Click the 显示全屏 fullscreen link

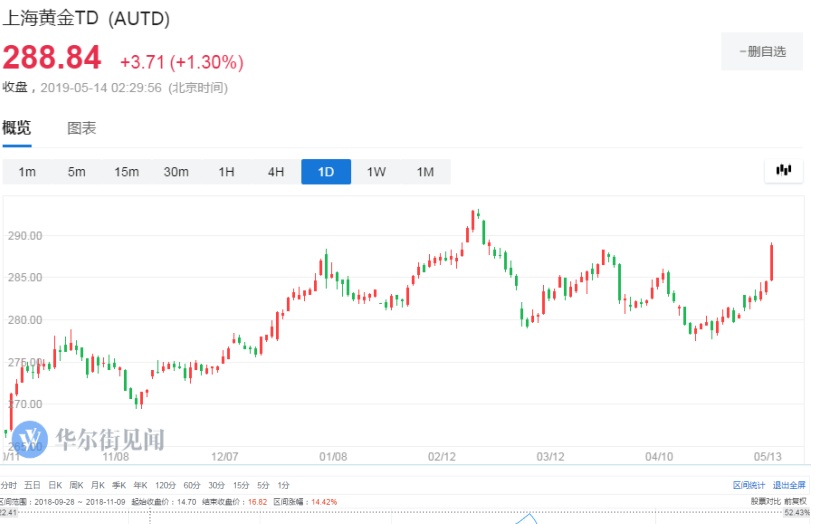pos(790,484)
